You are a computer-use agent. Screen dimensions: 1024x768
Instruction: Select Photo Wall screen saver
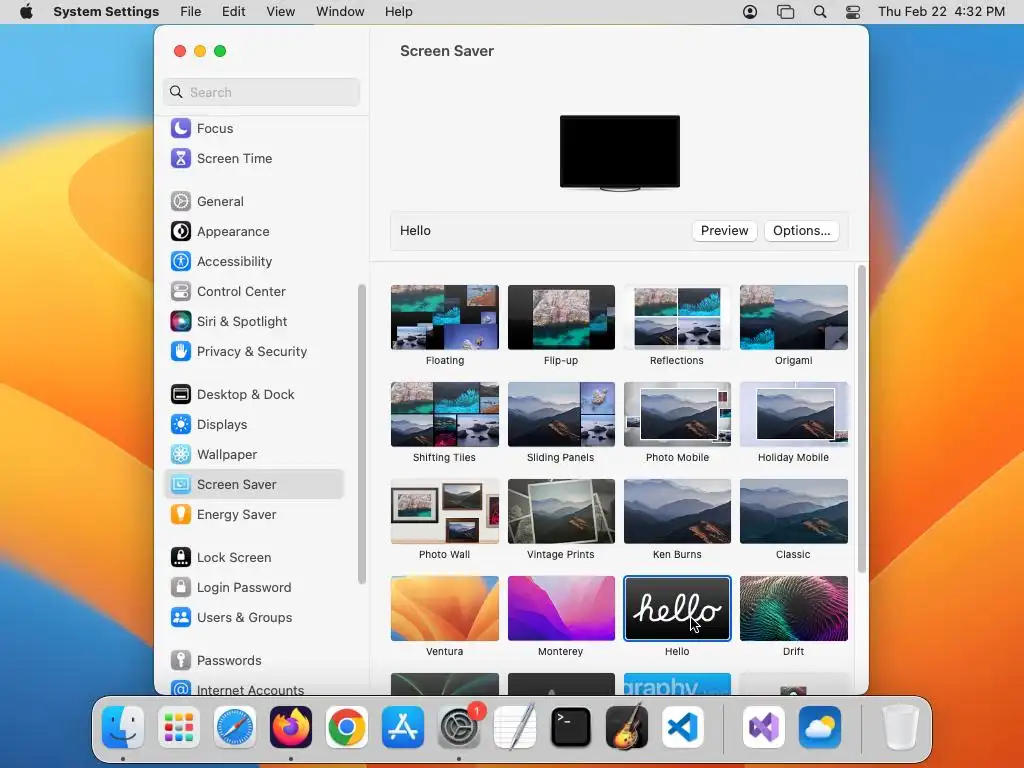coord(445,511)
